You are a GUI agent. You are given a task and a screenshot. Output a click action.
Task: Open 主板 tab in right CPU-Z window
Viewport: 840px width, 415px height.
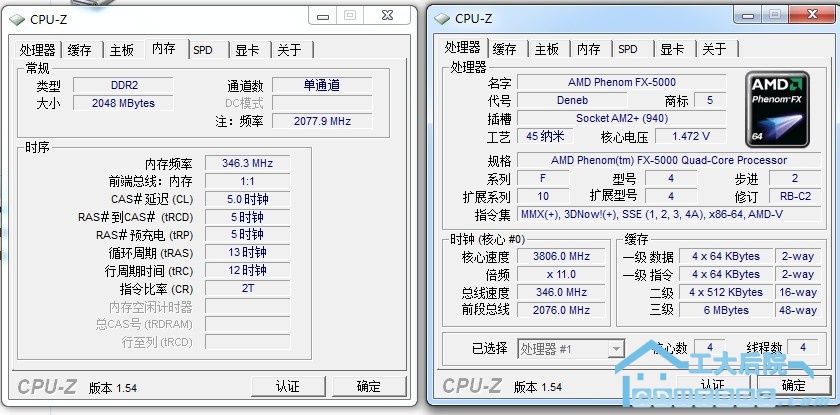pos(546,49)
